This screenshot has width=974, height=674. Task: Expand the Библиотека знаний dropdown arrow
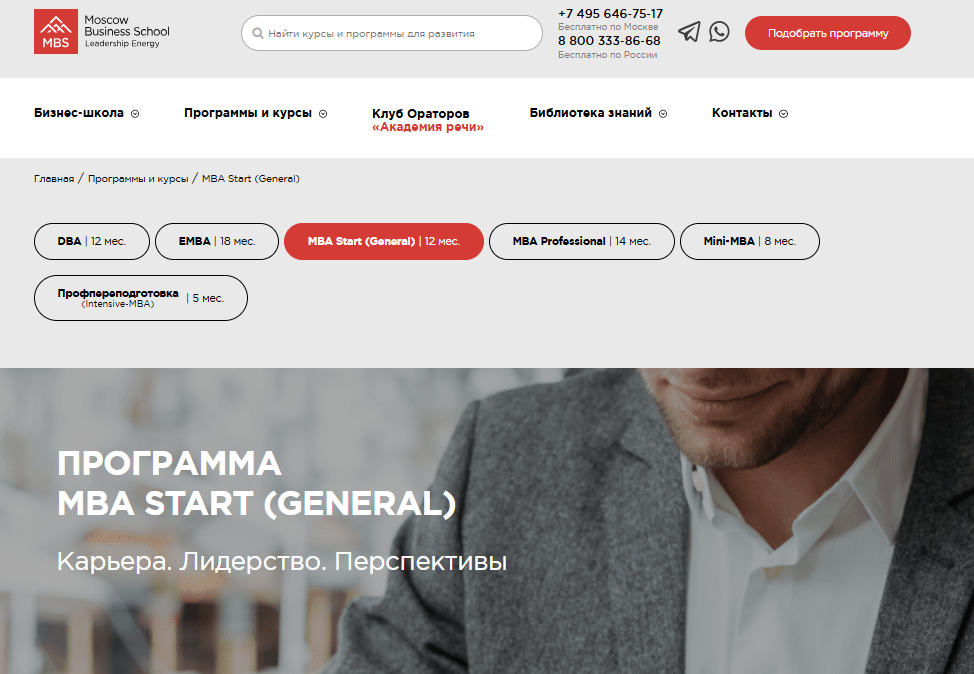[663, 114]
